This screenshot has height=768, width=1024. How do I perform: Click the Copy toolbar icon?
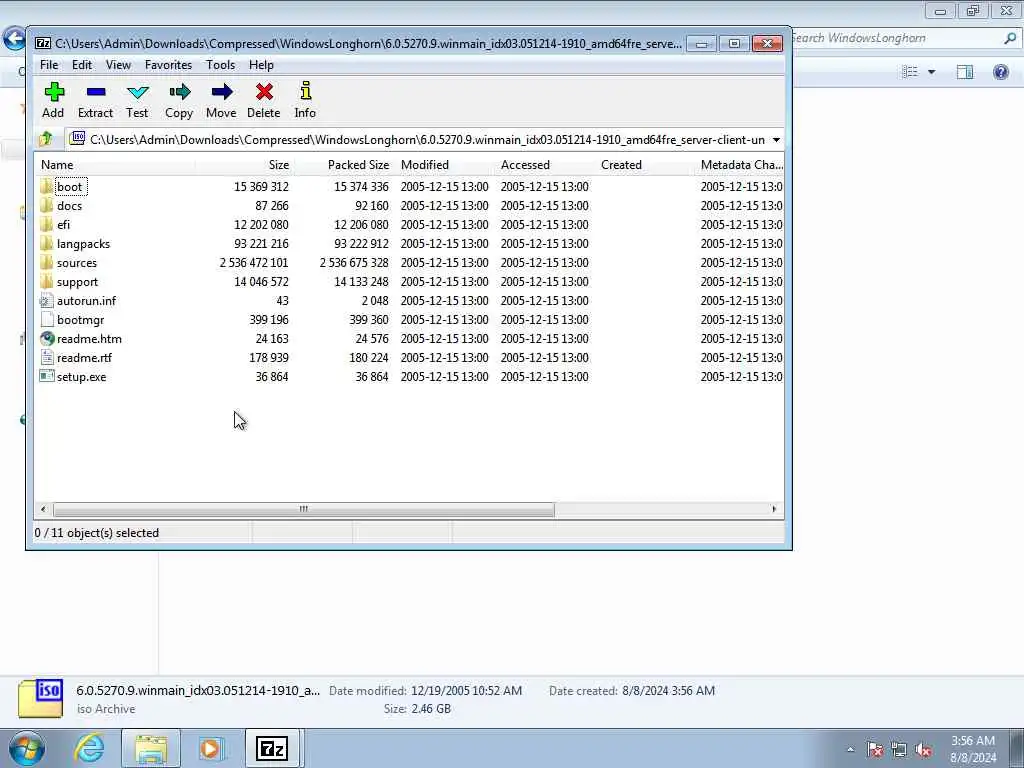coord(179,92)
